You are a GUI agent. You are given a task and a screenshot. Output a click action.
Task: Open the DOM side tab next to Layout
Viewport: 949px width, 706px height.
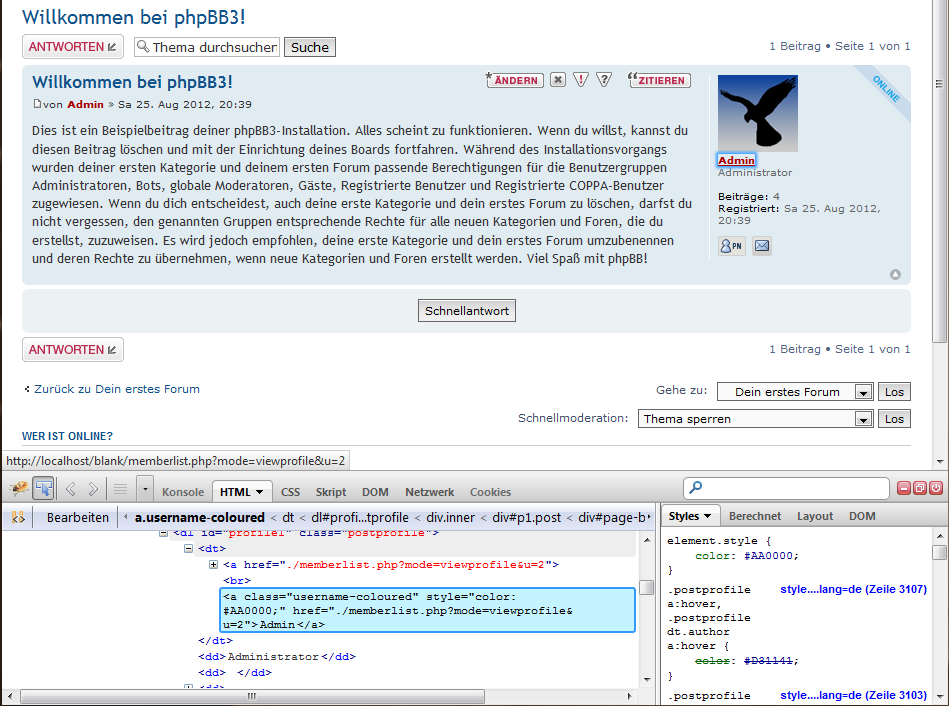coord(862,516)
